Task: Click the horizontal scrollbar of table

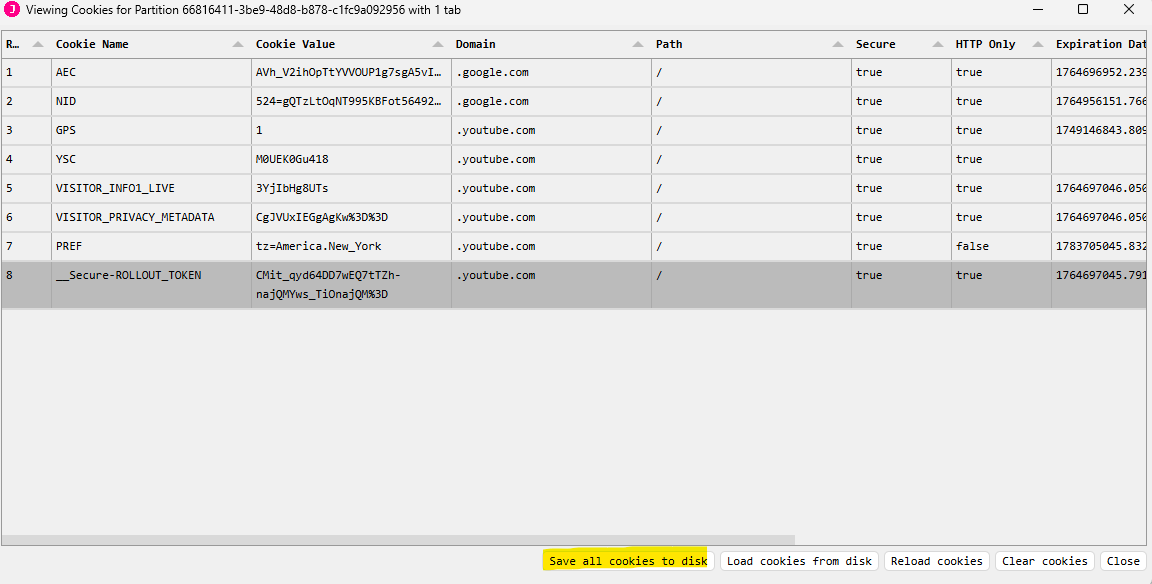Action: 400,540
